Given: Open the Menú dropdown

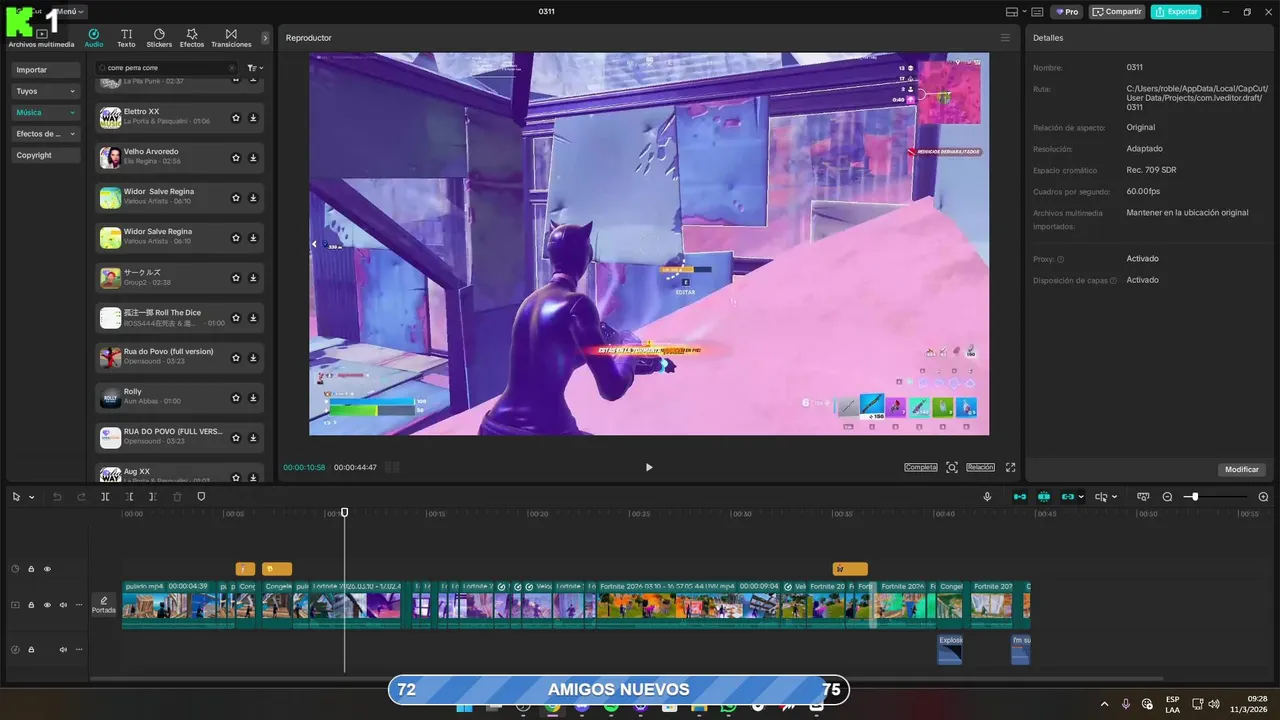Looking at the screenshot, I should click(x=72, y=11).
